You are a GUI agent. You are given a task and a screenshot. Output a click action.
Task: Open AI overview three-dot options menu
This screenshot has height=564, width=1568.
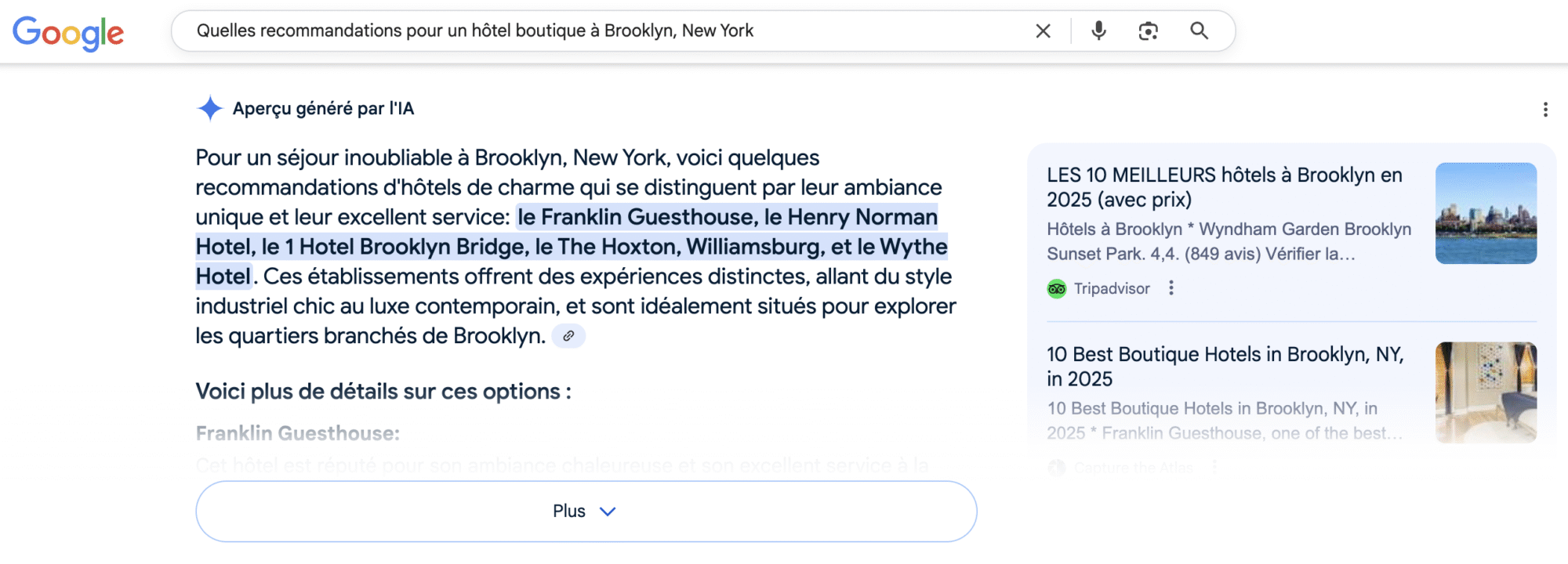pos(1545,110)
